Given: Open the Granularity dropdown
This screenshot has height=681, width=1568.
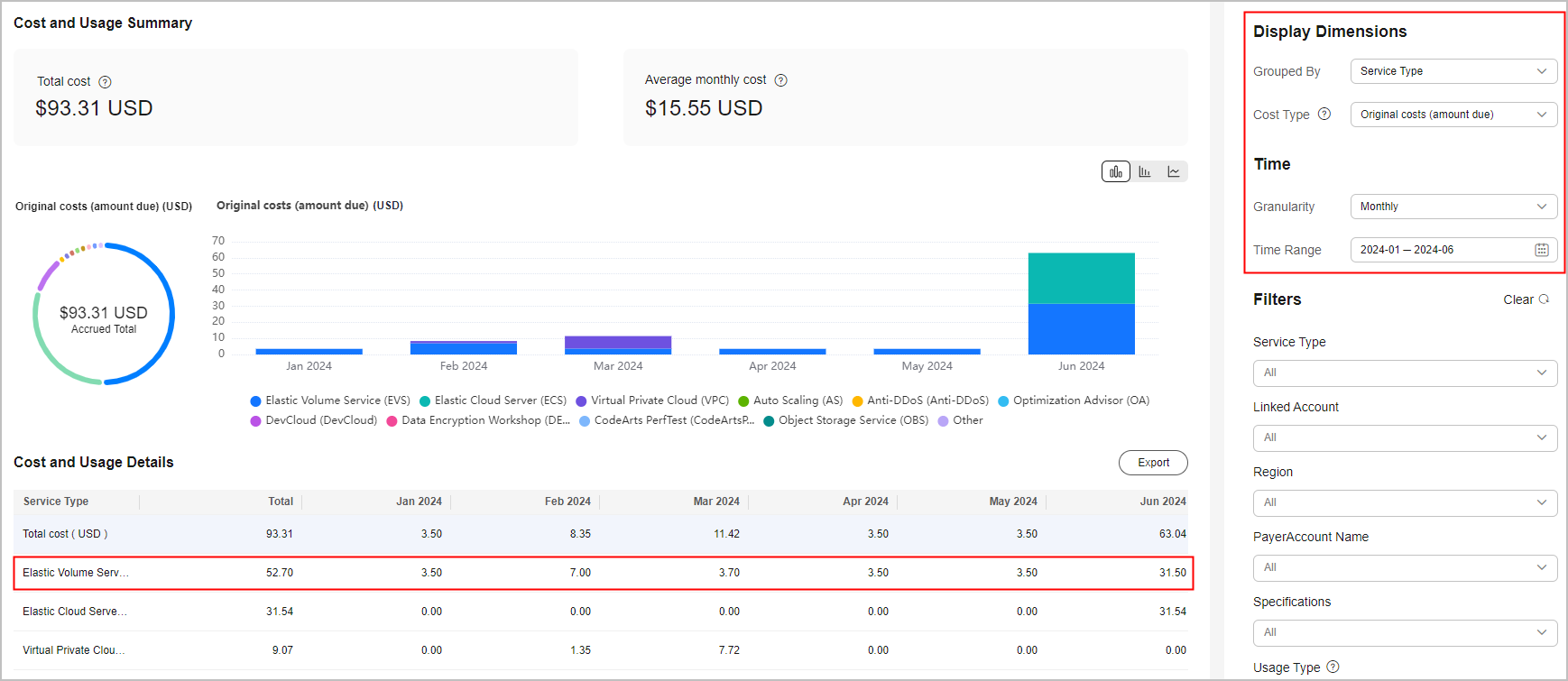Looking at the screenshot, I should pos(1453,207).
